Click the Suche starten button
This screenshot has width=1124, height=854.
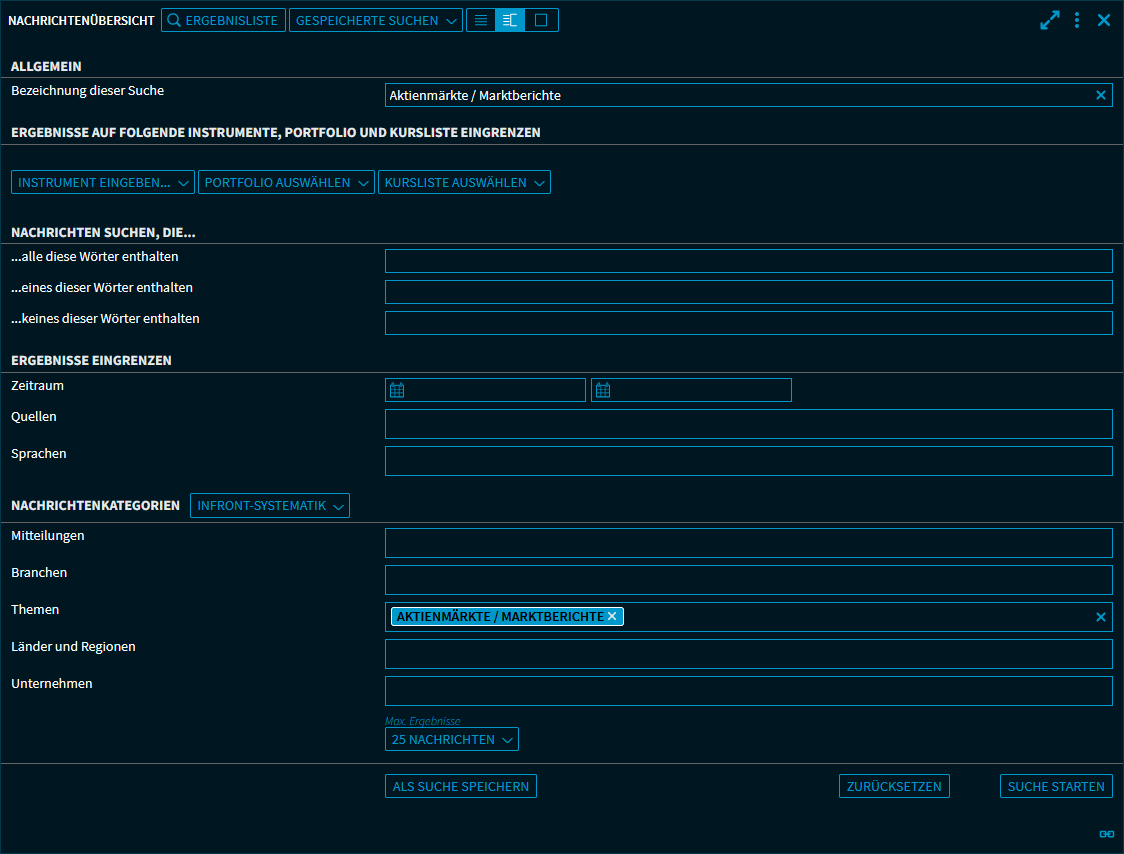coord(1056,786)
